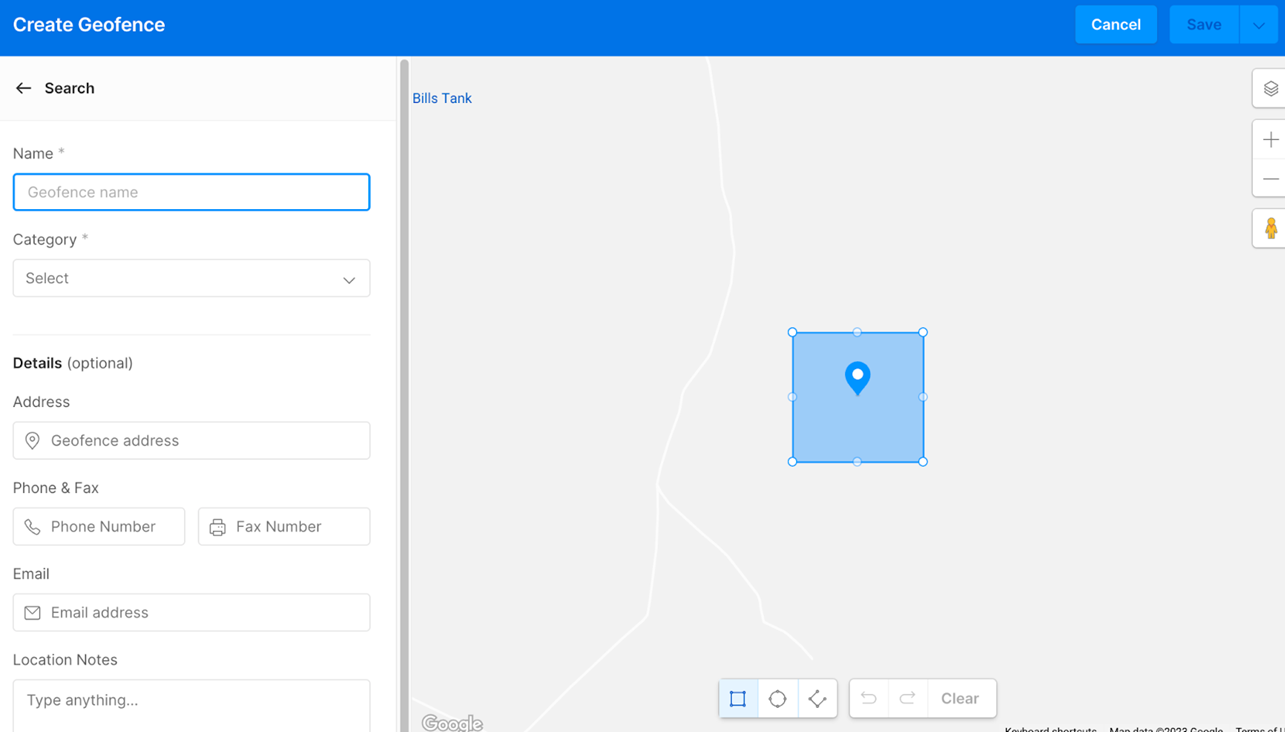The height and width of the screenshot is (732, 1285).
Task: Click the Geofence address field
Action: pos(191,440)
